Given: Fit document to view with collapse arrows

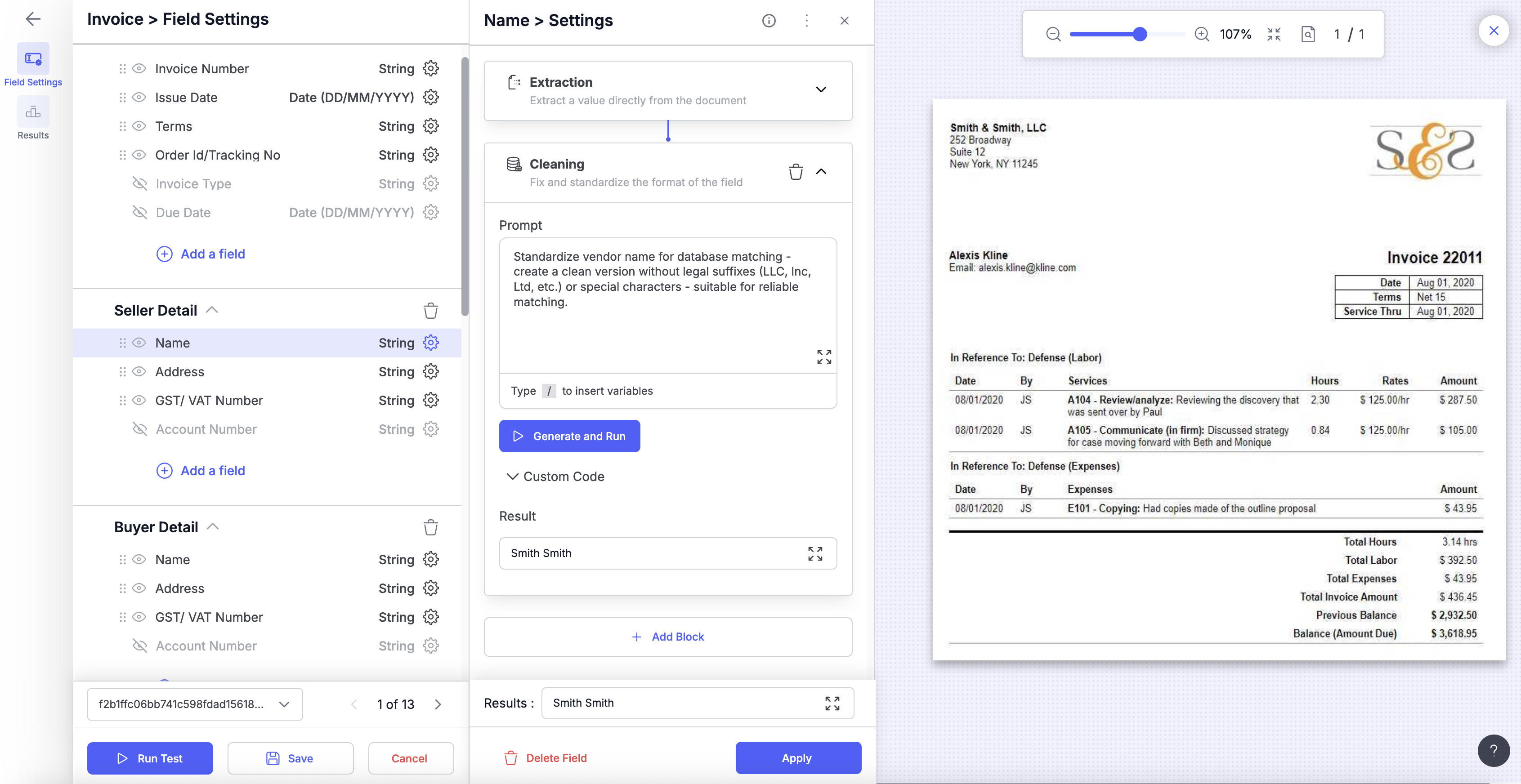Looking at the screenshot, I should click(1274, 34).
